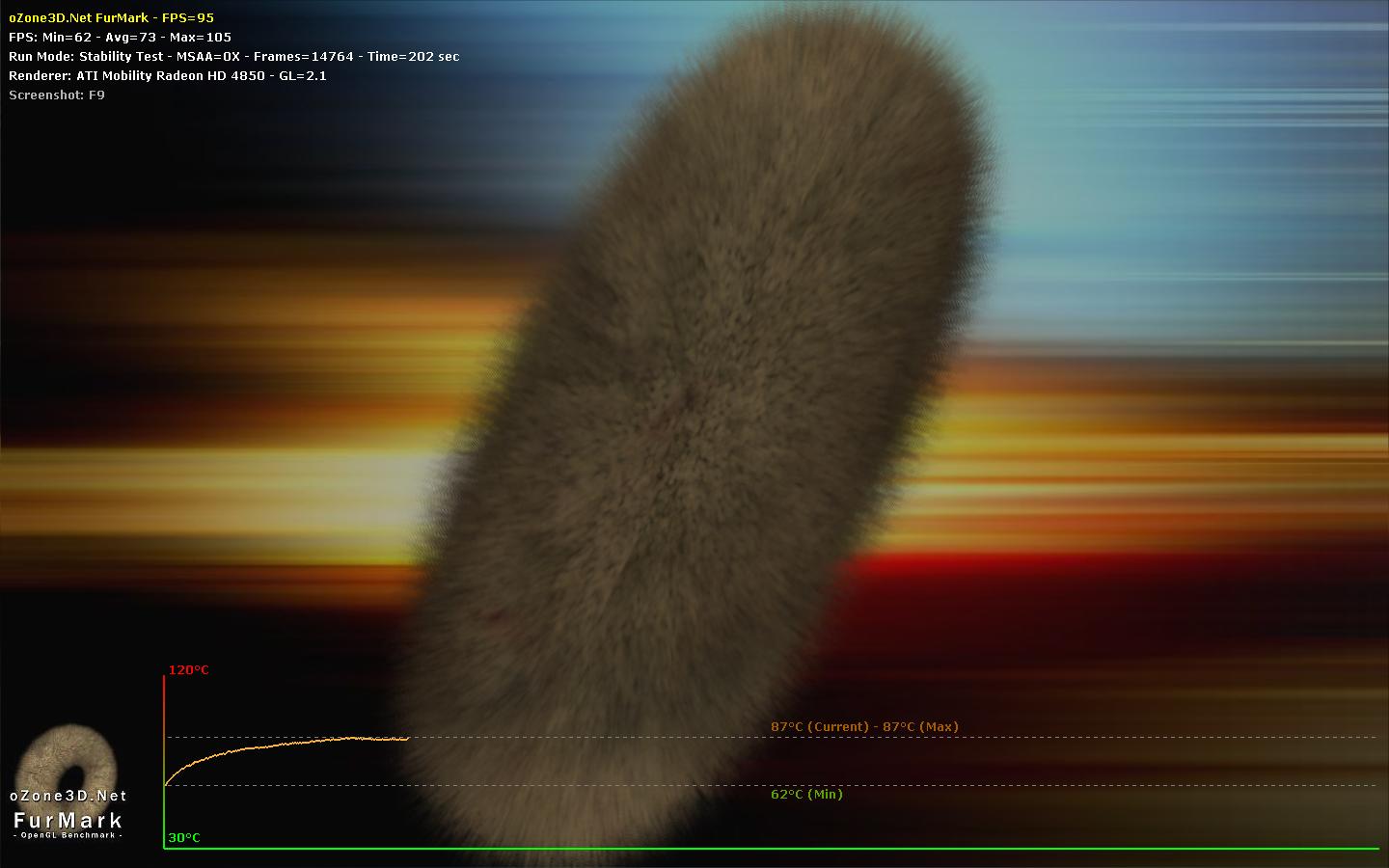
Task: Click the orange temperature curve on the graph
Action: pos(286,745)
